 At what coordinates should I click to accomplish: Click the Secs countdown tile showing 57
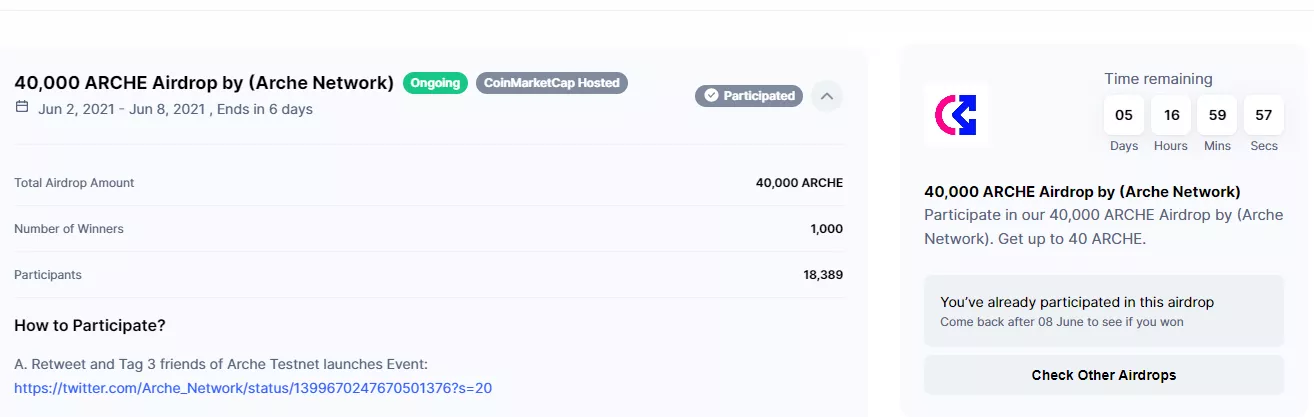click(x=1264, y=115)
